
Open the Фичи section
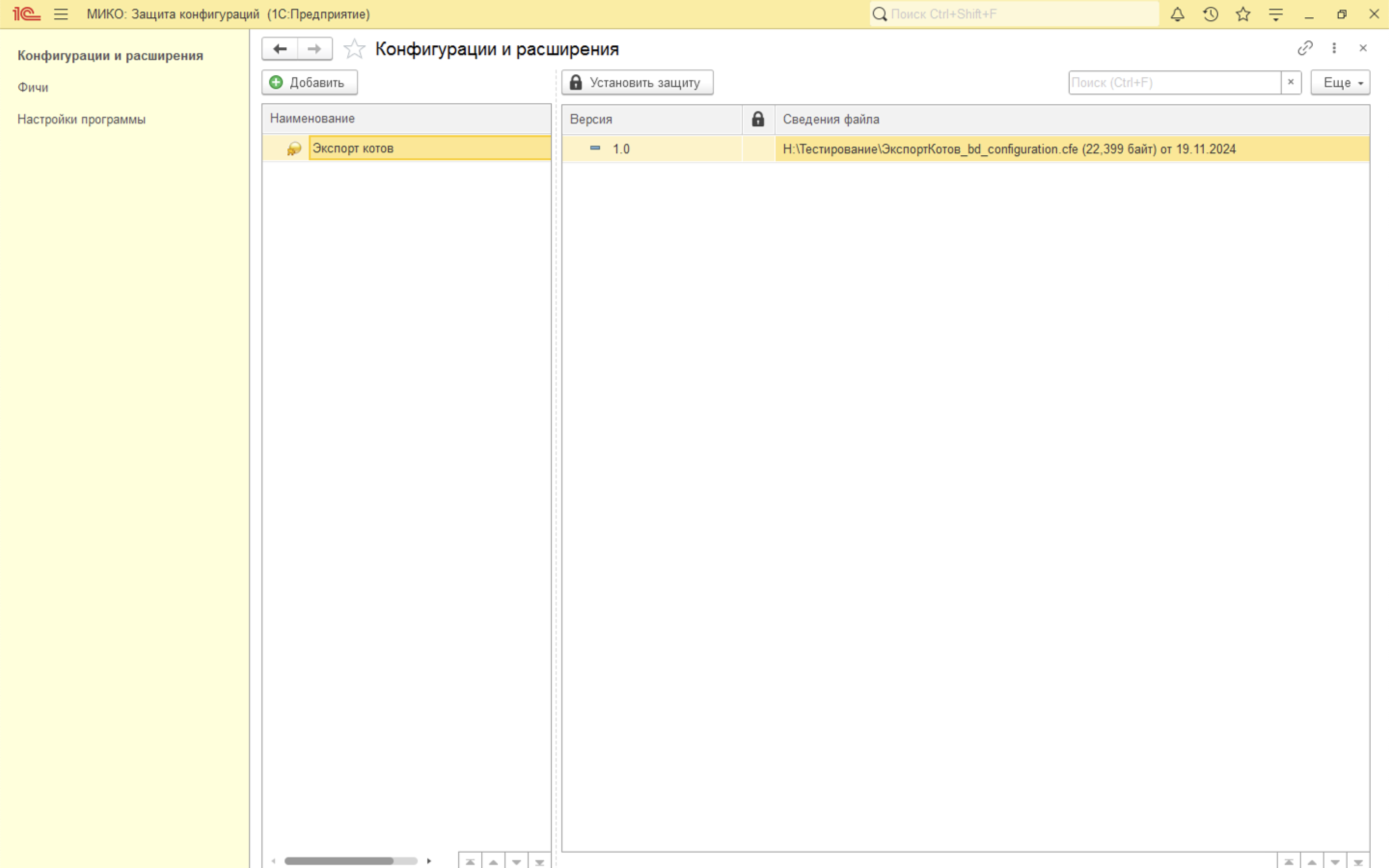click(33, 87)
